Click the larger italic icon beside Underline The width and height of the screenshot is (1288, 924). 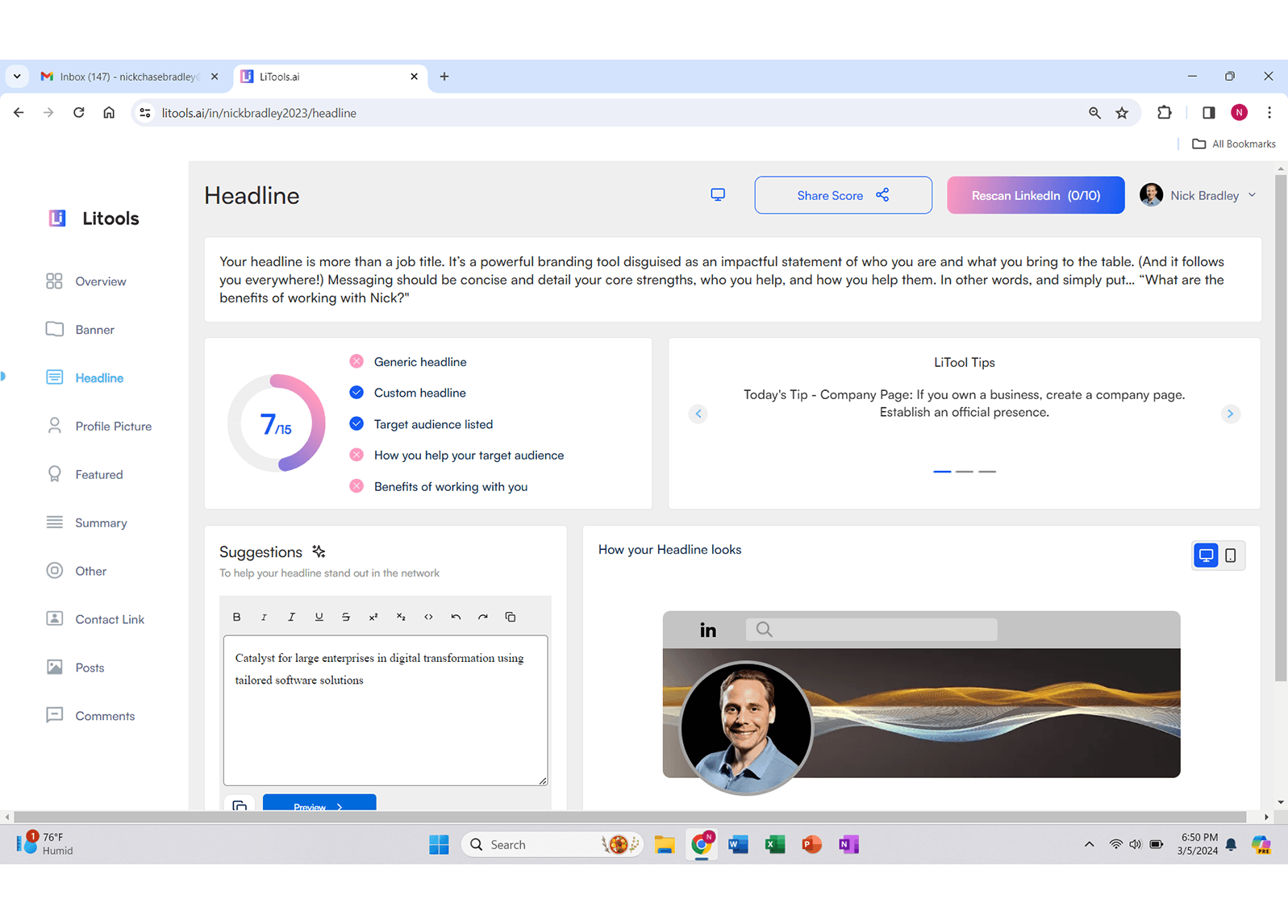(291, 617)
